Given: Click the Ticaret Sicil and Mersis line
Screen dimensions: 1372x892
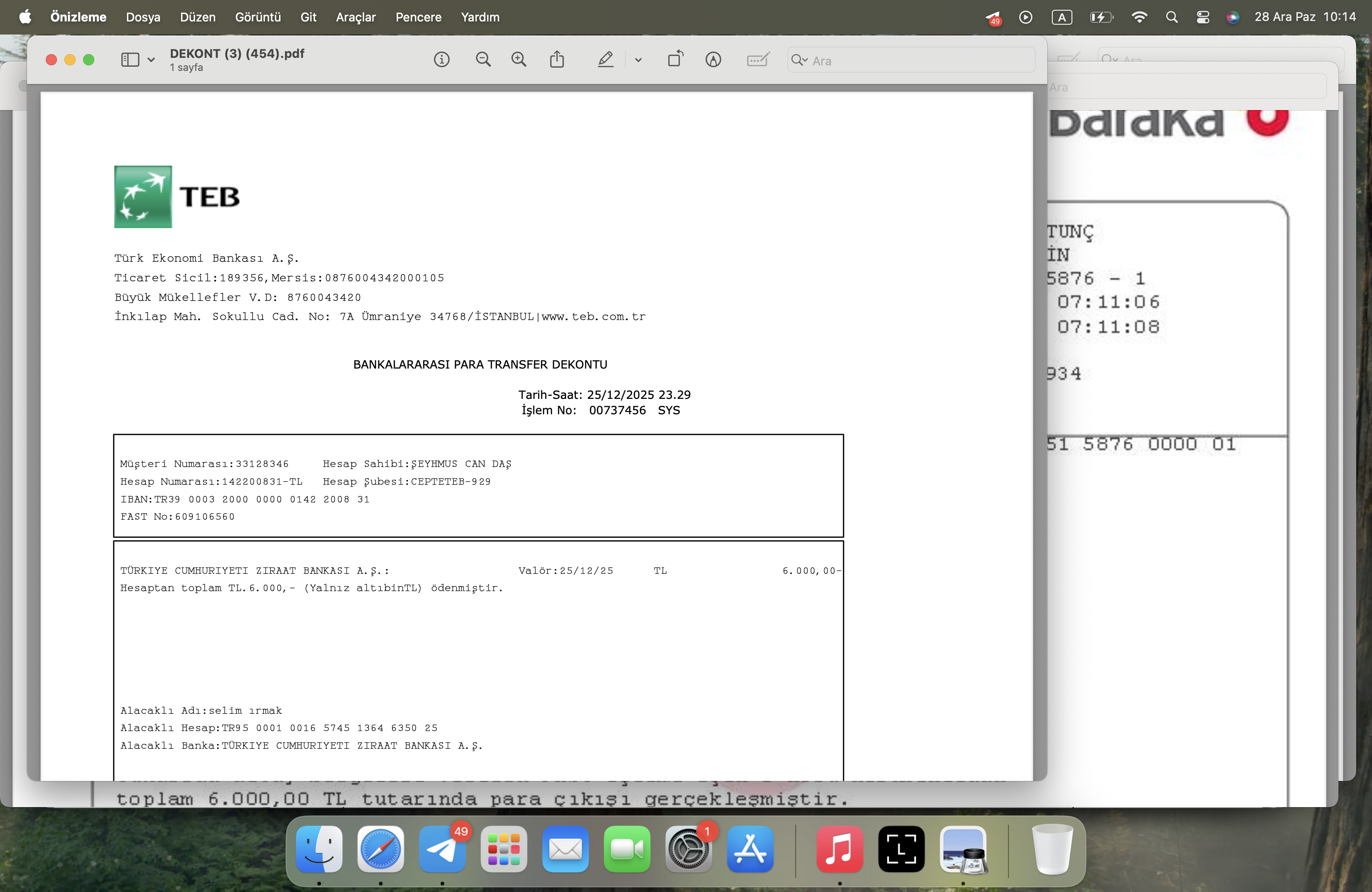Looking at the screenshot, I should [x=279, y=278].
